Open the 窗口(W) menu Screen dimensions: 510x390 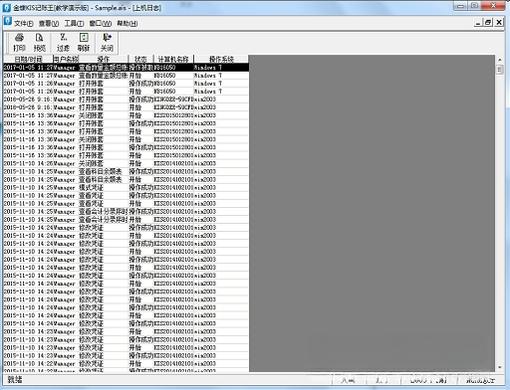pyautogui.click(x=100, y=23)
